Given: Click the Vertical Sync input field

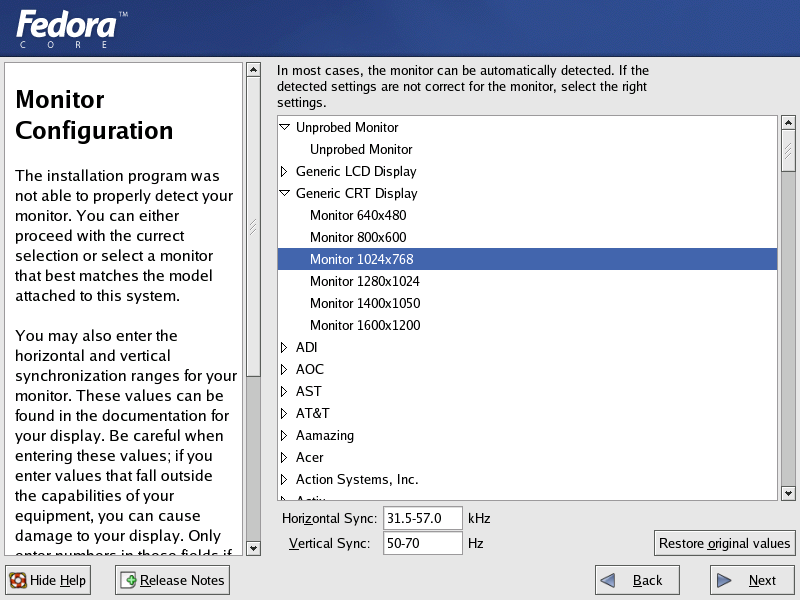Looking at the screenshot, I should coord(423,543).
